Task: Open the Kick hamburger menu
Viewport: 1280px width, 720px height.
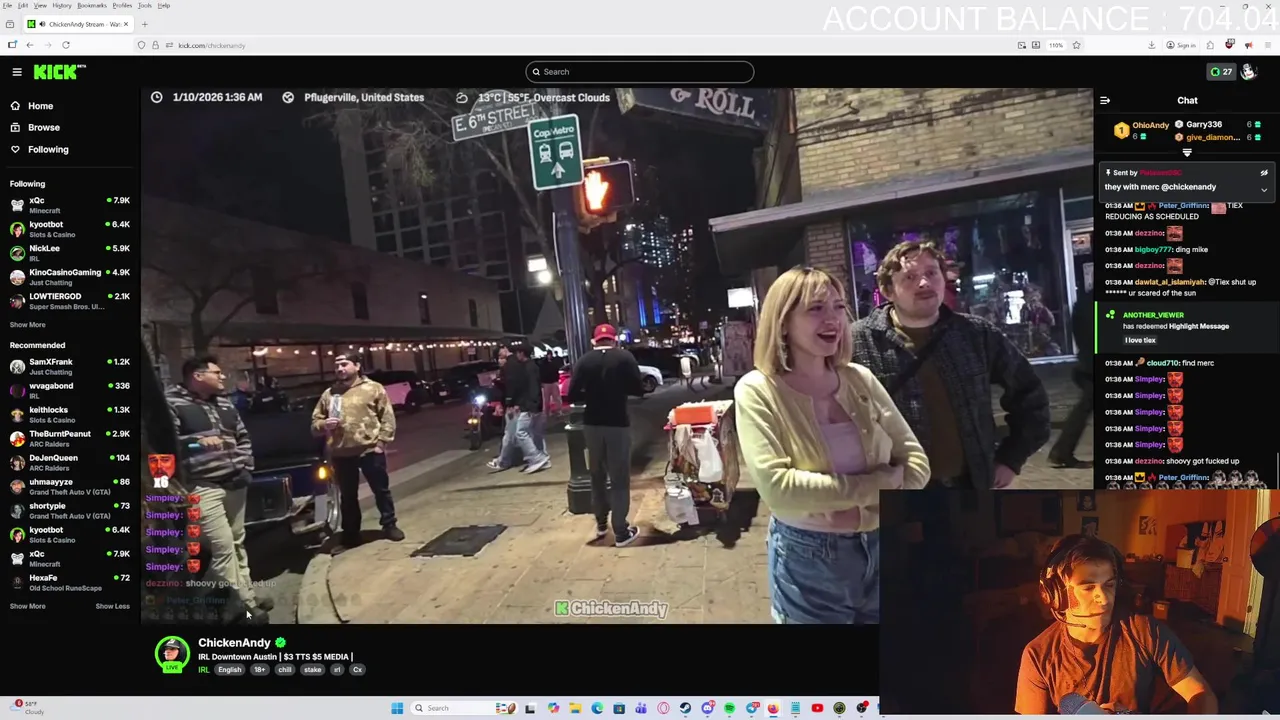Action: coord(17,72)
